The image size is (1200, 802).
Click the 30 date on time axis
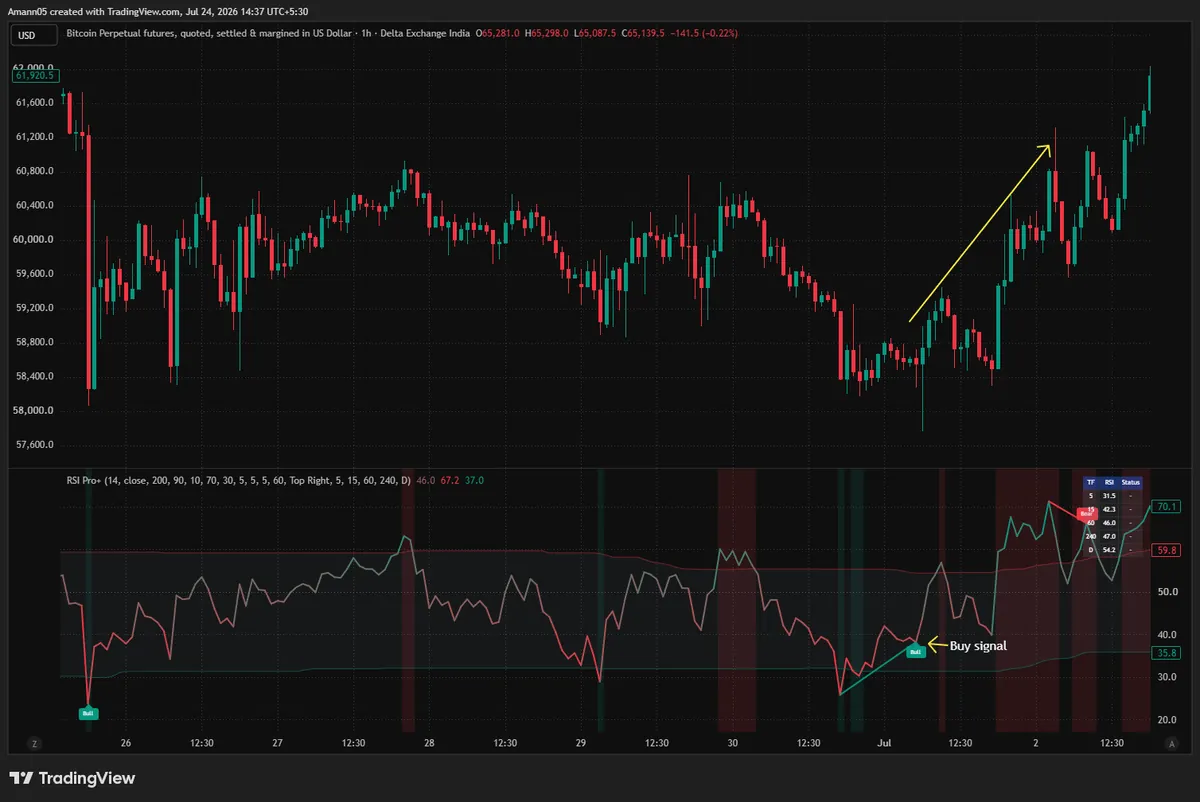tap(733, 743)
